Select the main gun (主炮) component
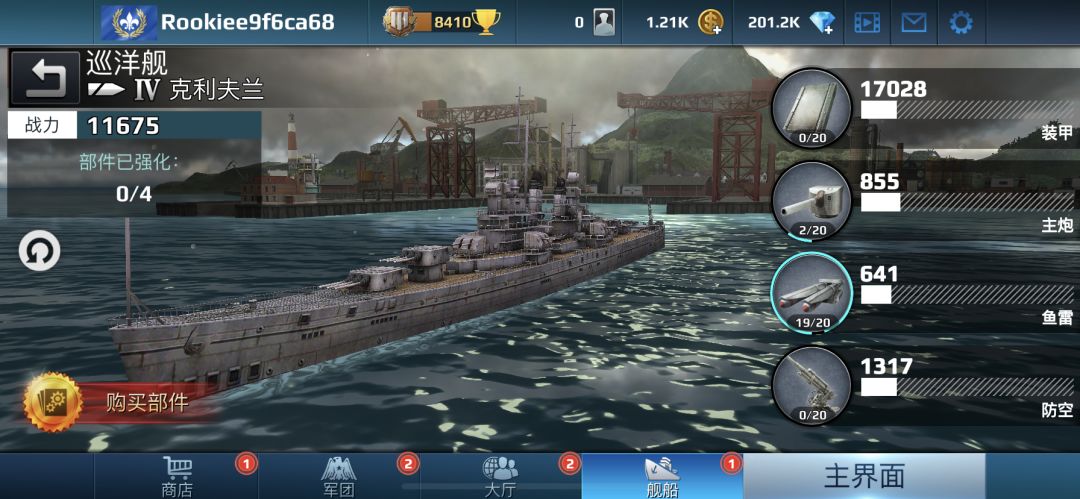This screenshot has width=1080, height=499. 812,201
